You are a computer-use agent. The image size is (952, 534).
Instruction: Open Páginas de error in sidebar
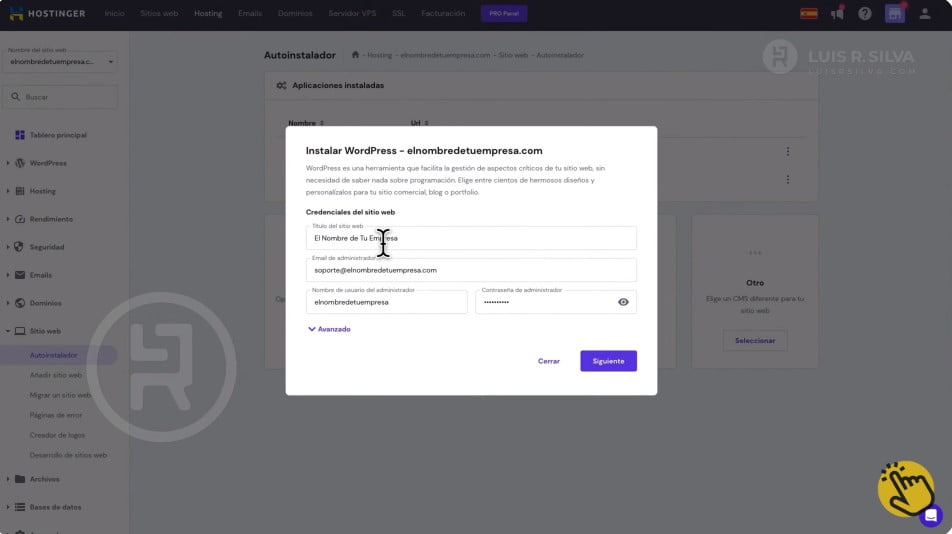click(x=56, y=415)
